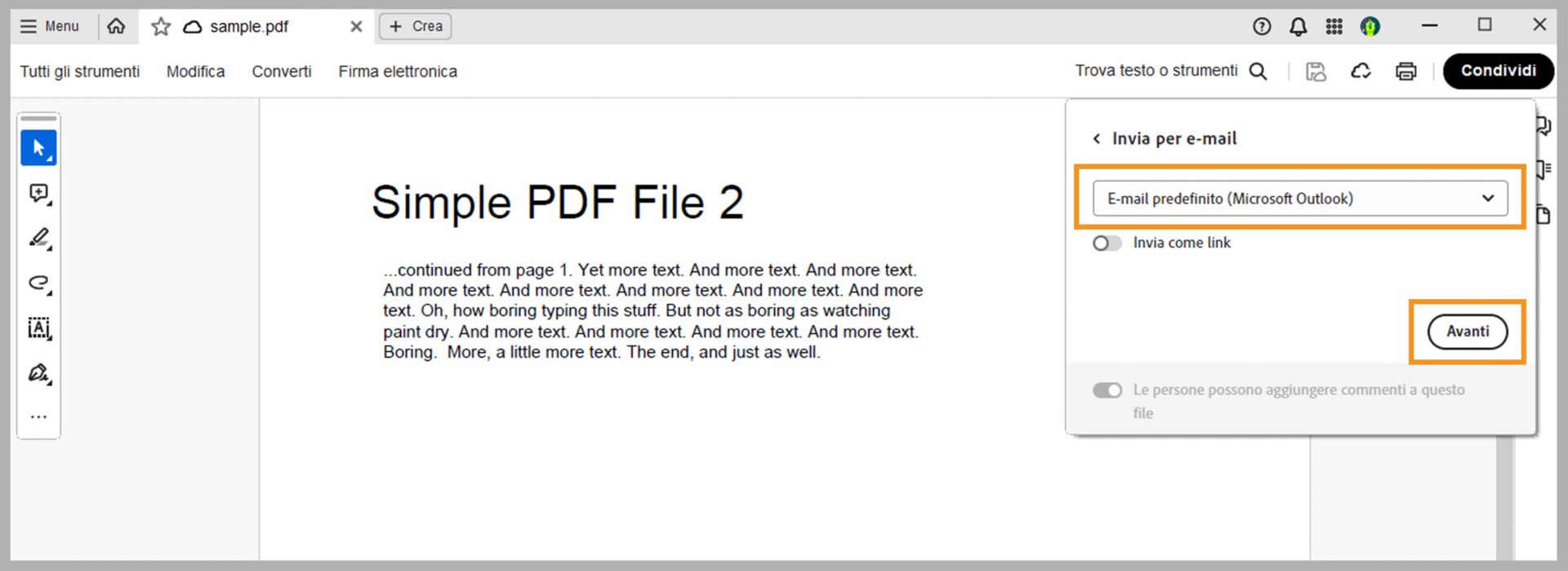This screenshot has width=1568, height=571.
Task: Click the Avanti button
Action: tap(1467, 332)
